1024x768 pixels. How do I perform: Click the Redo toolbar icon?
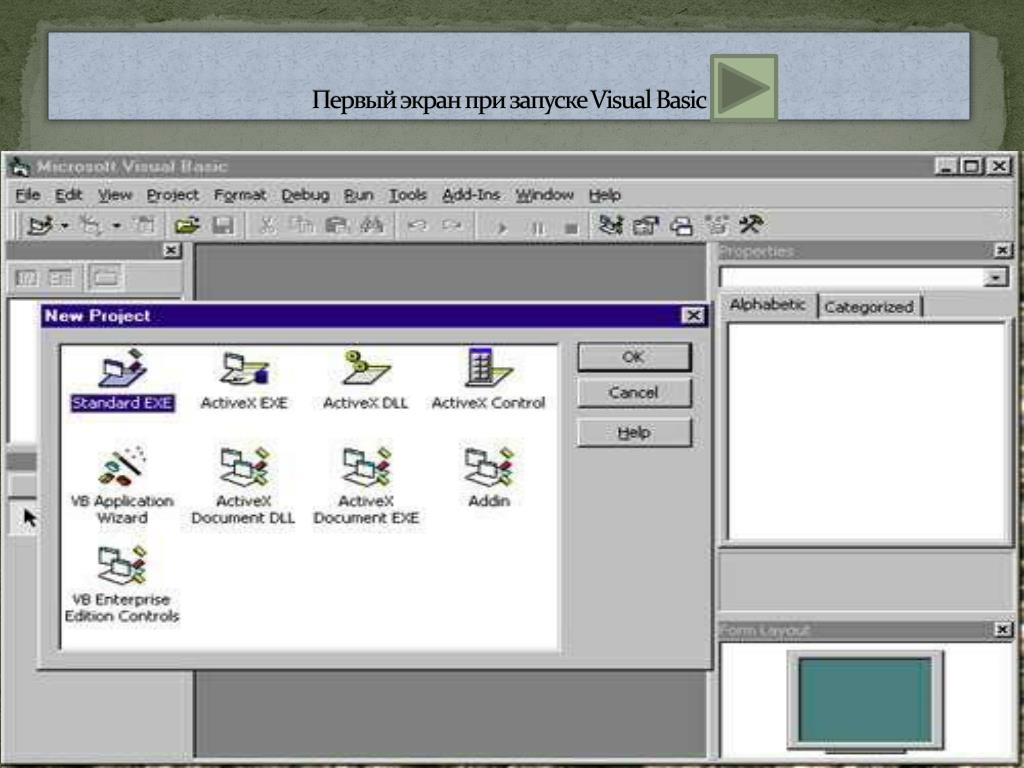[452, 226]
